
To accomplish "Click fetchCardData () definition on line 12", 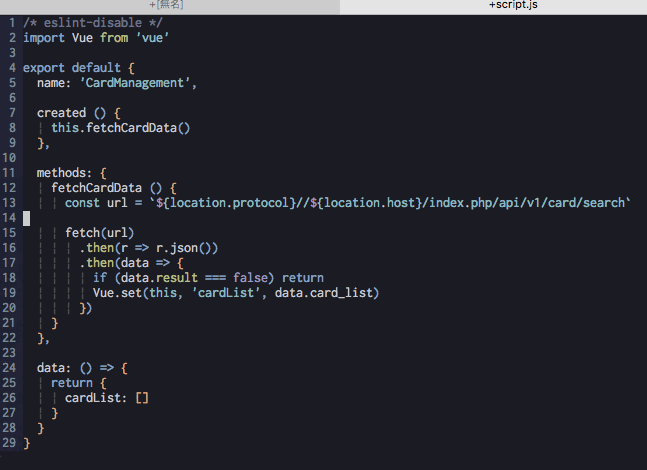I will pyautogui.click(x=106, y=188).
